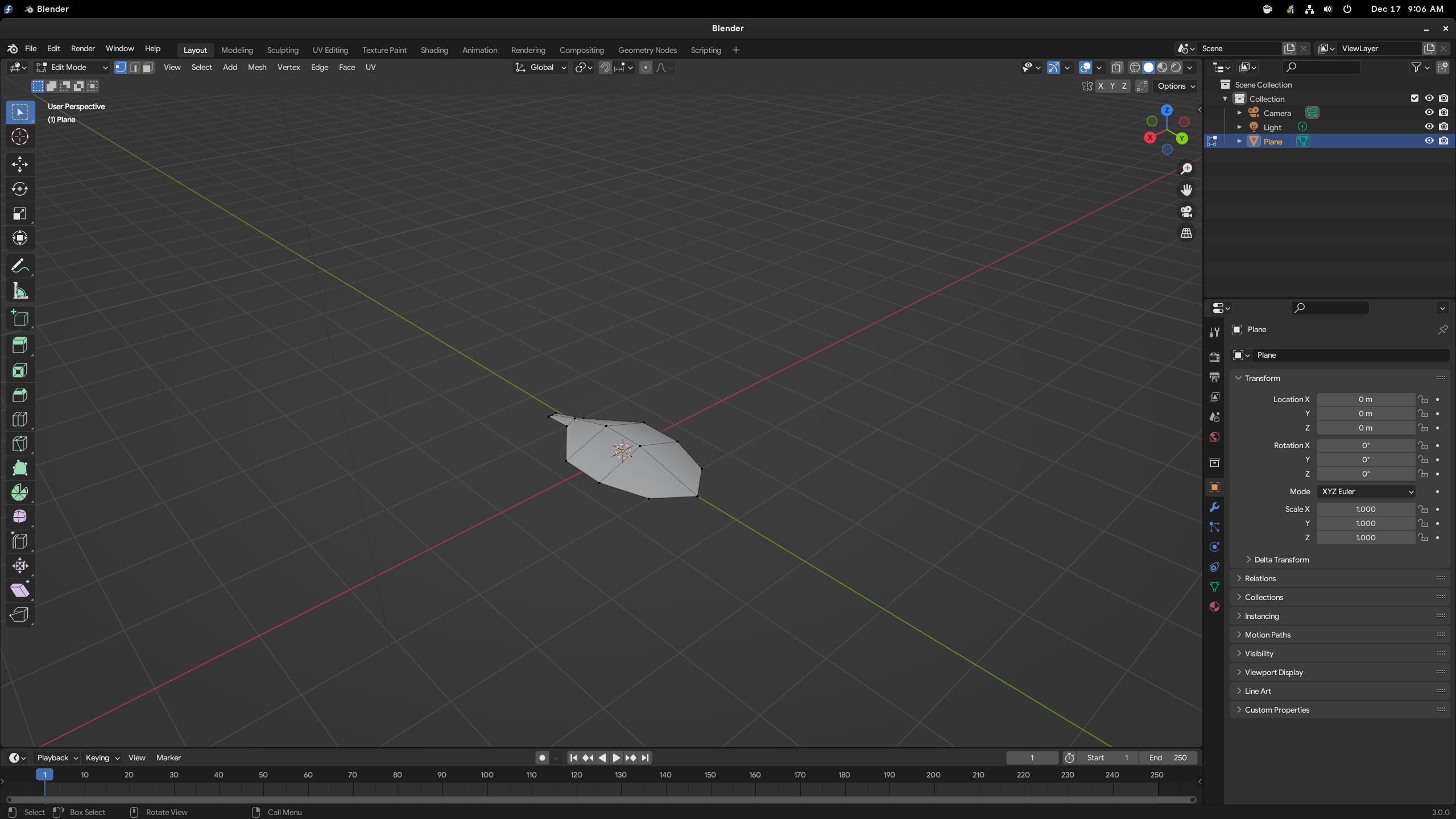The image size is (1456, 819).
Task: Toggle Camera visibility eye in outliner
Action: (1429, 113)
